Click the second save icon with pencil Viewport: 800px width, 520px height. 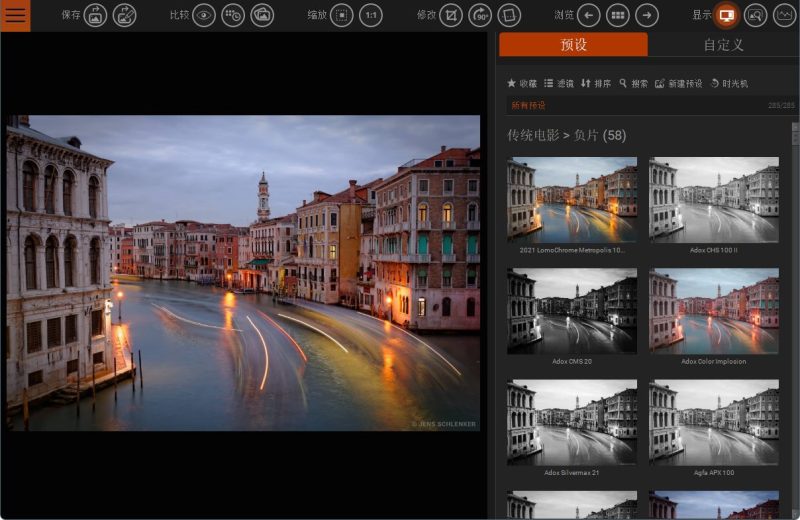pyautogui.click(x=124, y=15)
